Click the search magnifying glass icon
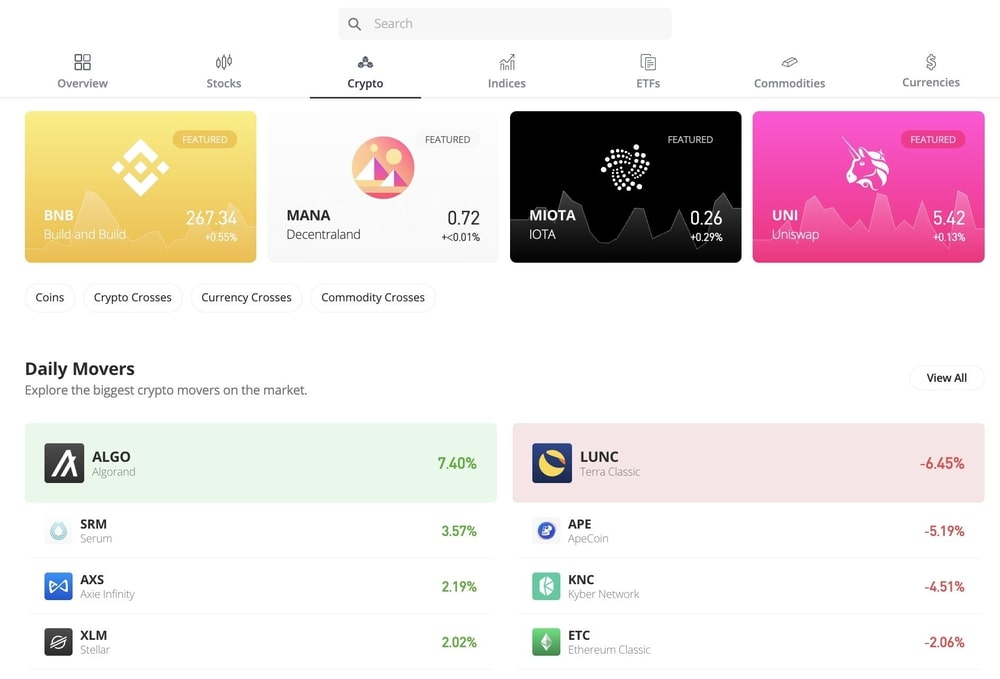Image resolution: width=1000 pixels, height=679 pixels. tap(355, 24)
